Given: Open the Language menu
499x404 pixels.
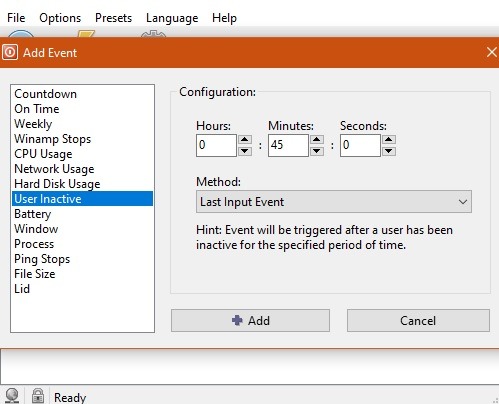Looking at the screenshot, I should pyautogui.click(x=172, y=18).
